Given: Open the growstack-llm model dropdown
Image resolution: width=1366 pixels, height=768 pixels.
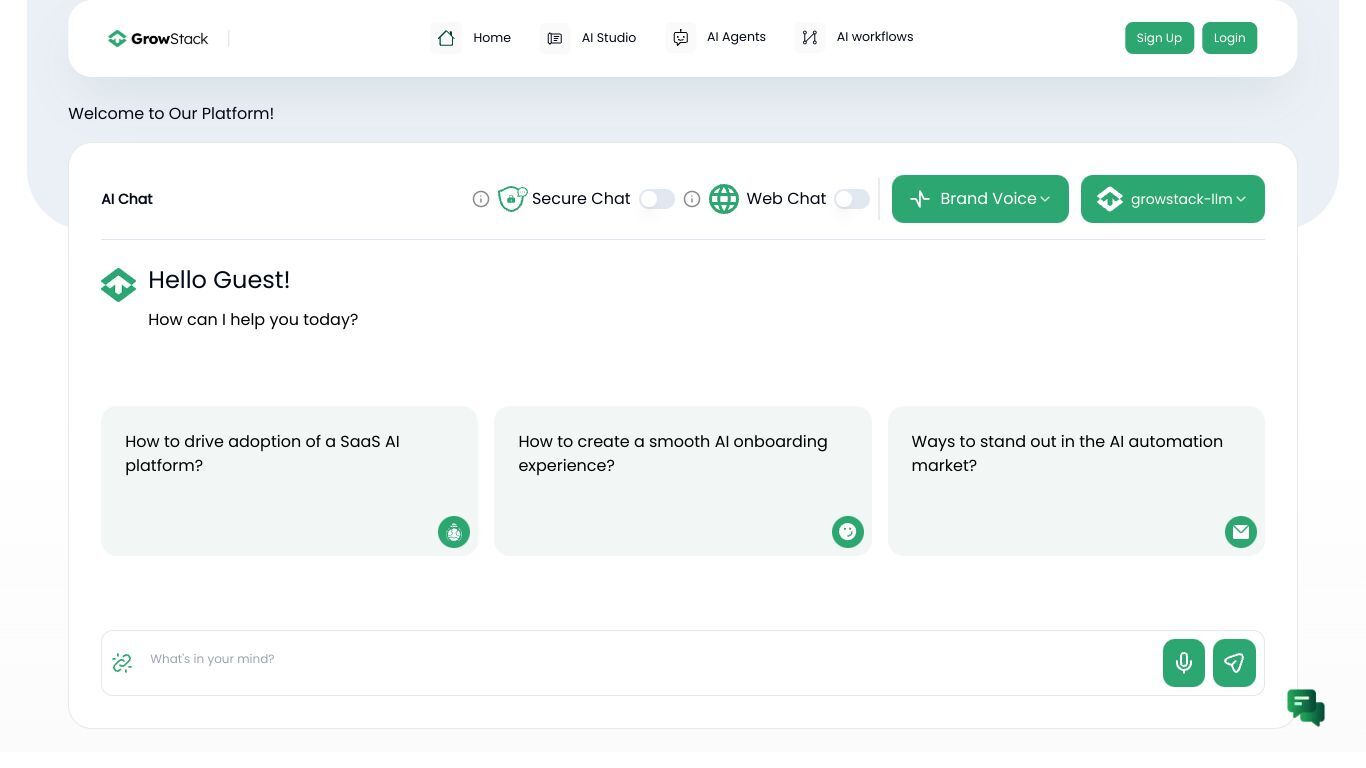Looking at the screenshot, I should [x=1173, y=199].
